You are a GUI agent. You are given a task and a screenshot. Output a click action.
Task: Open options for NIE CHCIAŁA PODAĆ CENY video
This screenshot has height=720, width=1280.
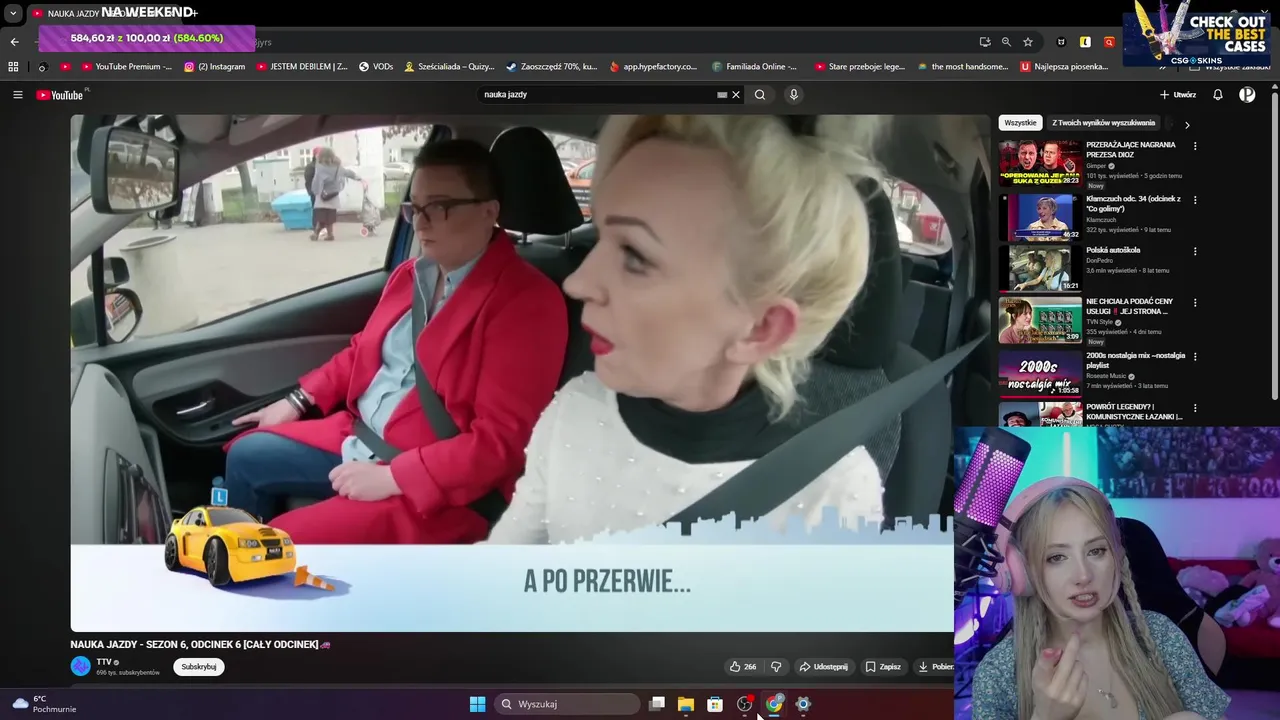tap(1195, 302)
